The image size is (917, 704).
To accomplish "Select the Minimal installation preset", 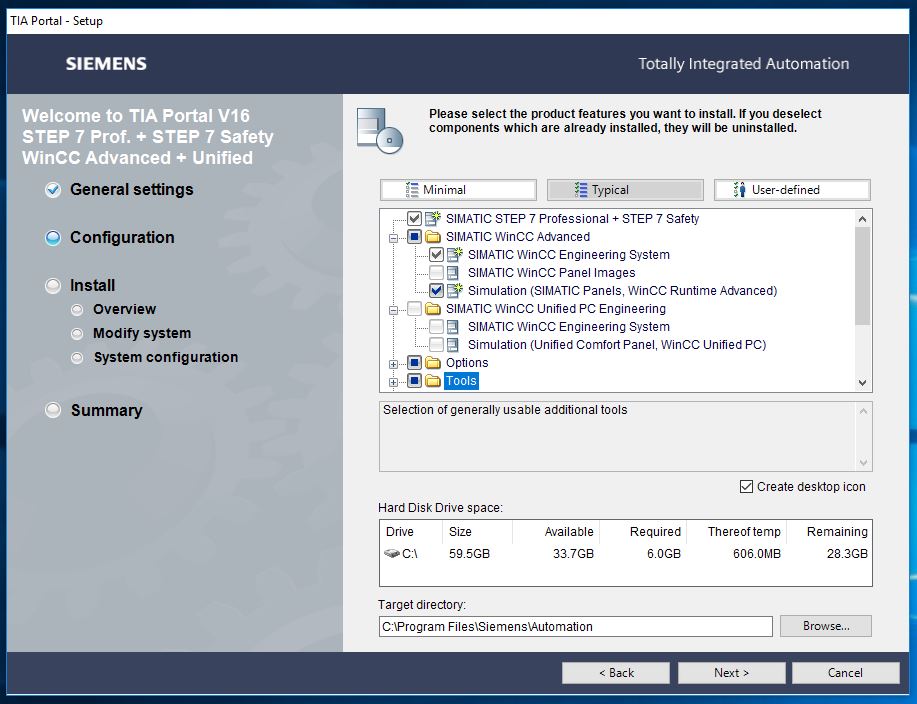I will coord(458,190).
